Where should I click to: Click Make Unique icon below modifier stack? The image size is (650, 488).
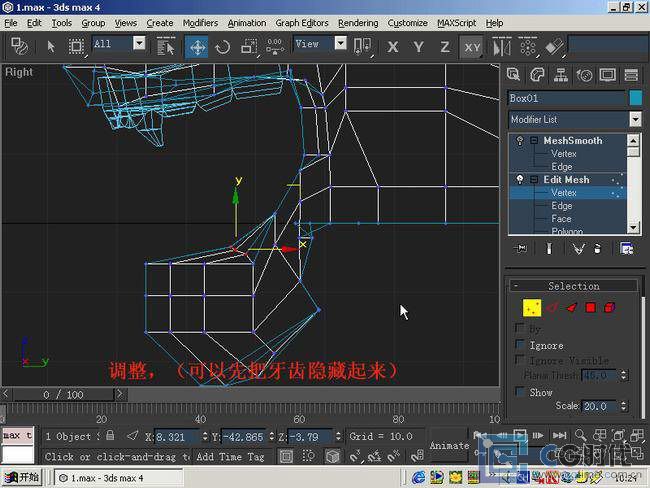pos(578,248)
